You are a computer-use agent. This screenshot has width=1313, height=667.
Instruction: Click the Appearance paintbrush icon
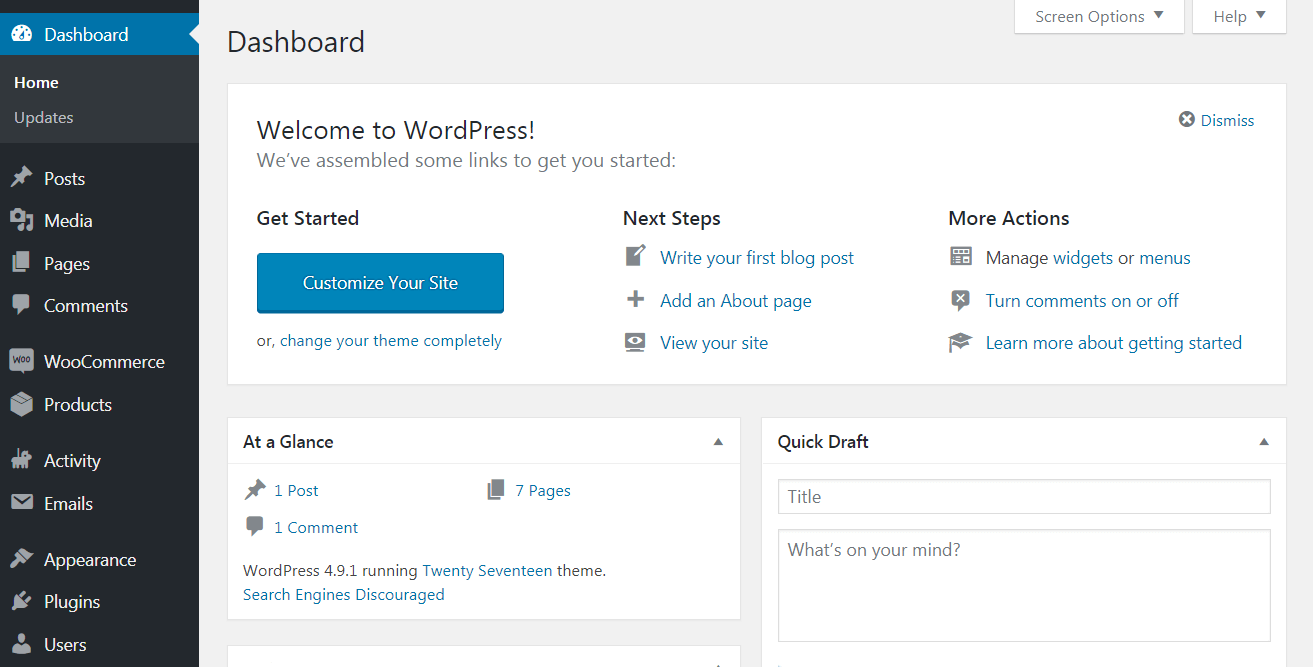click(23, 559)
